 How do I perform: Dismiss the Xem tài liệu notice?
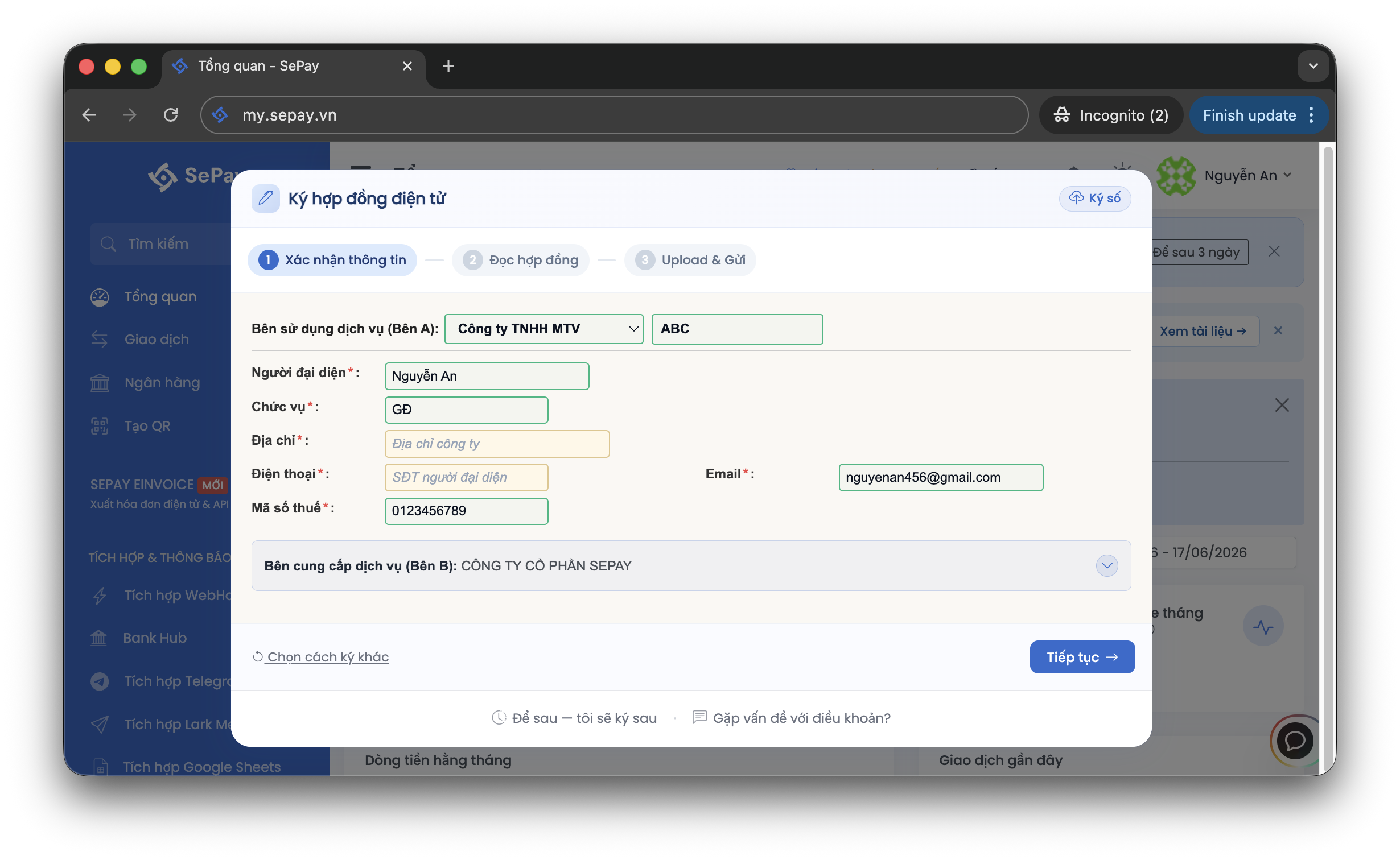pyautogui.click(x=1278, y=330)
